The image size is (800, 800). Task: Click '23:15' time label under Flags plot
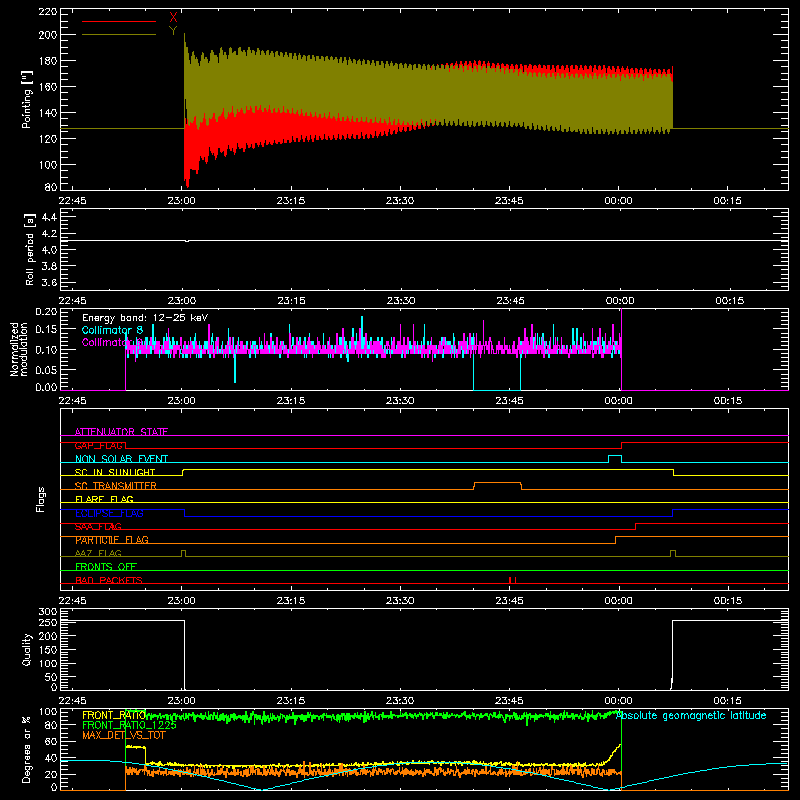coord(291,601)
